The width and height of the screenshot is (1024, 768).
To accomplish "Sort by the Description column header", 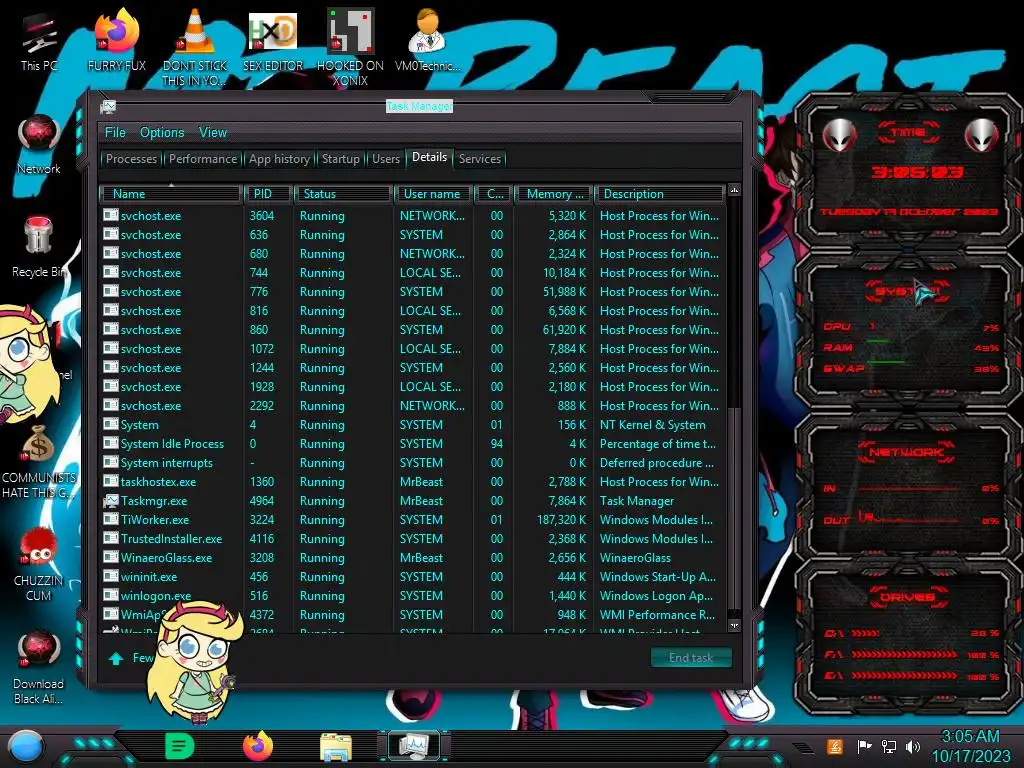I will (x=660, y=194).
